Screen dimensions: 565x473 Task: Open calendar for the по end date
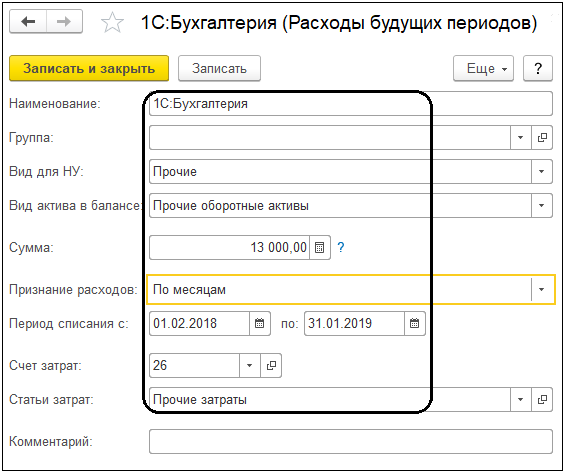tap(415, 323)
